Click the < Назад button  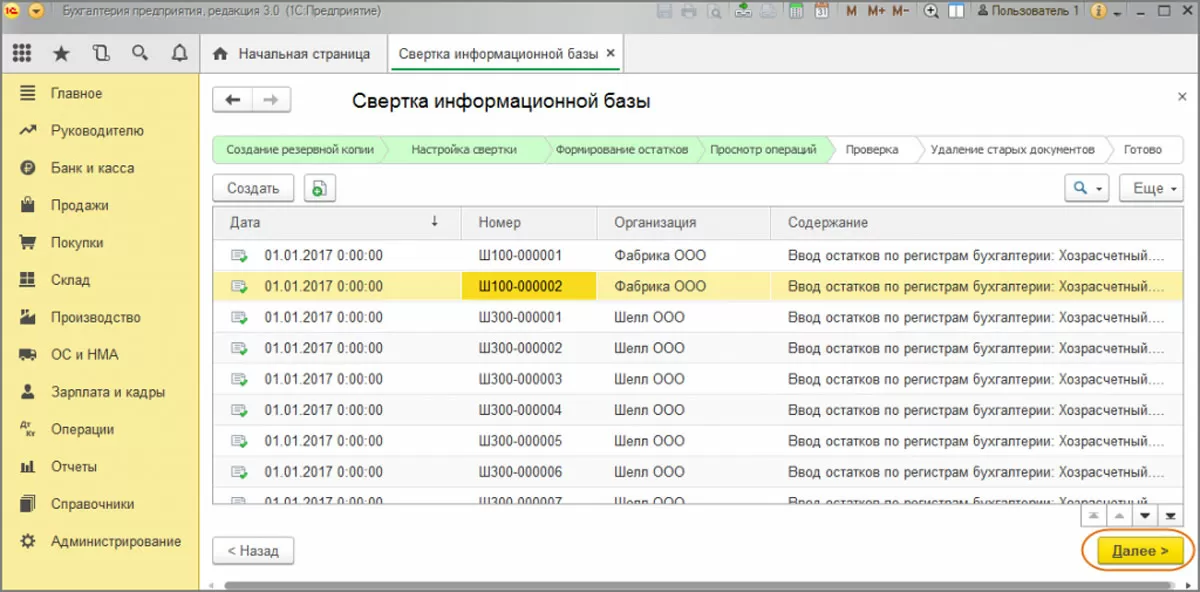(252, 550)
